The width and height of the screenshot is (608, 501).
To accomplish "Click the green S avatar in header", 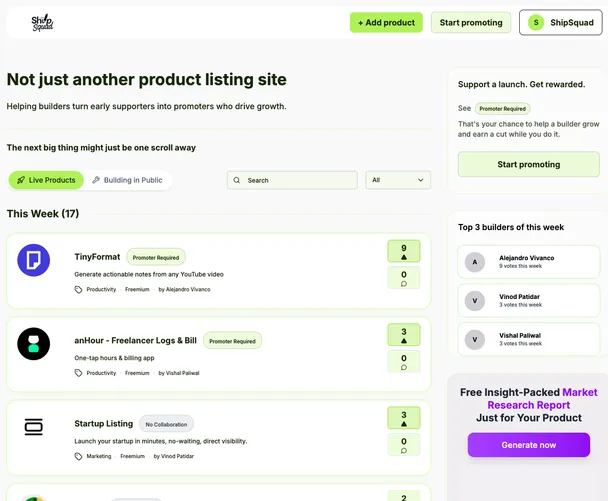I will pyautogui.click(x=536, y=22).
